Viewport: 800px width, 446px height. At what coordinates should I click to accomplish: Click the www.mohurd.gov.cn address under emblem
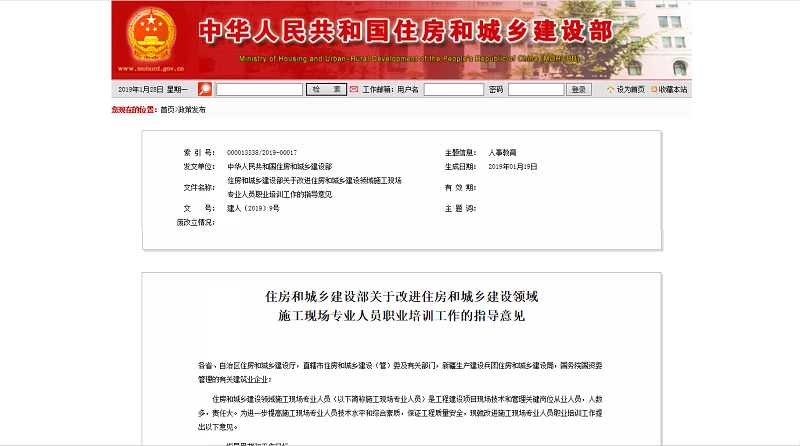[151, 68]
